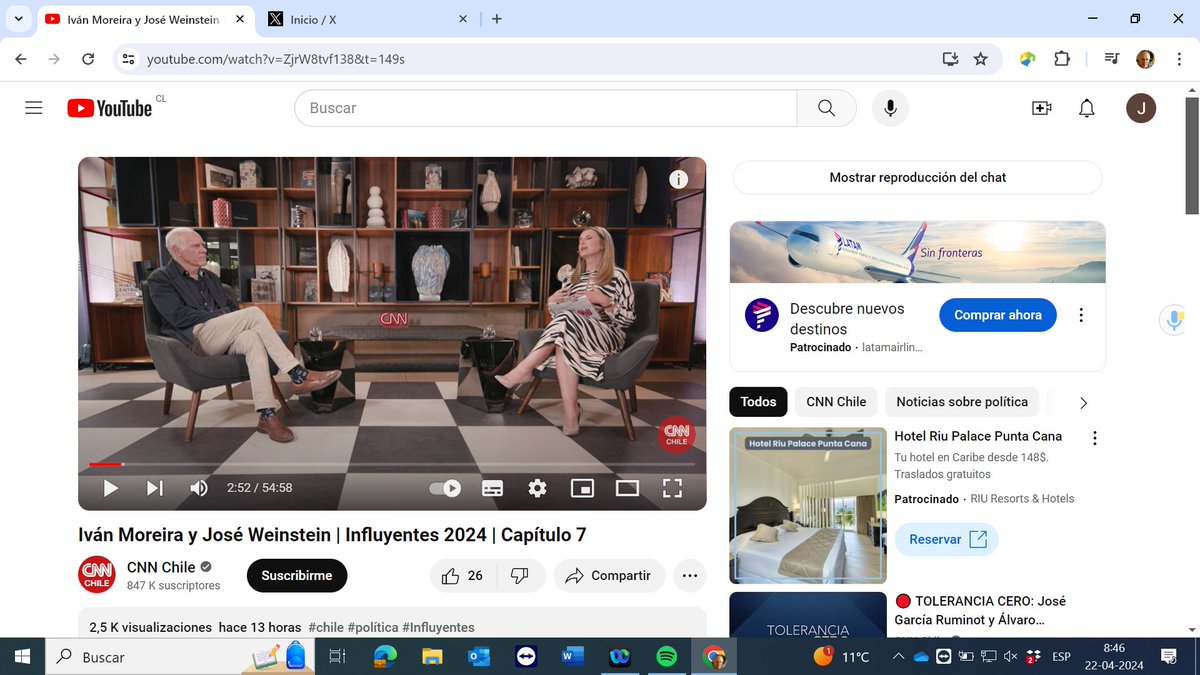Go back in browser history
The image size is (1200, 675).
click(21, 59)
